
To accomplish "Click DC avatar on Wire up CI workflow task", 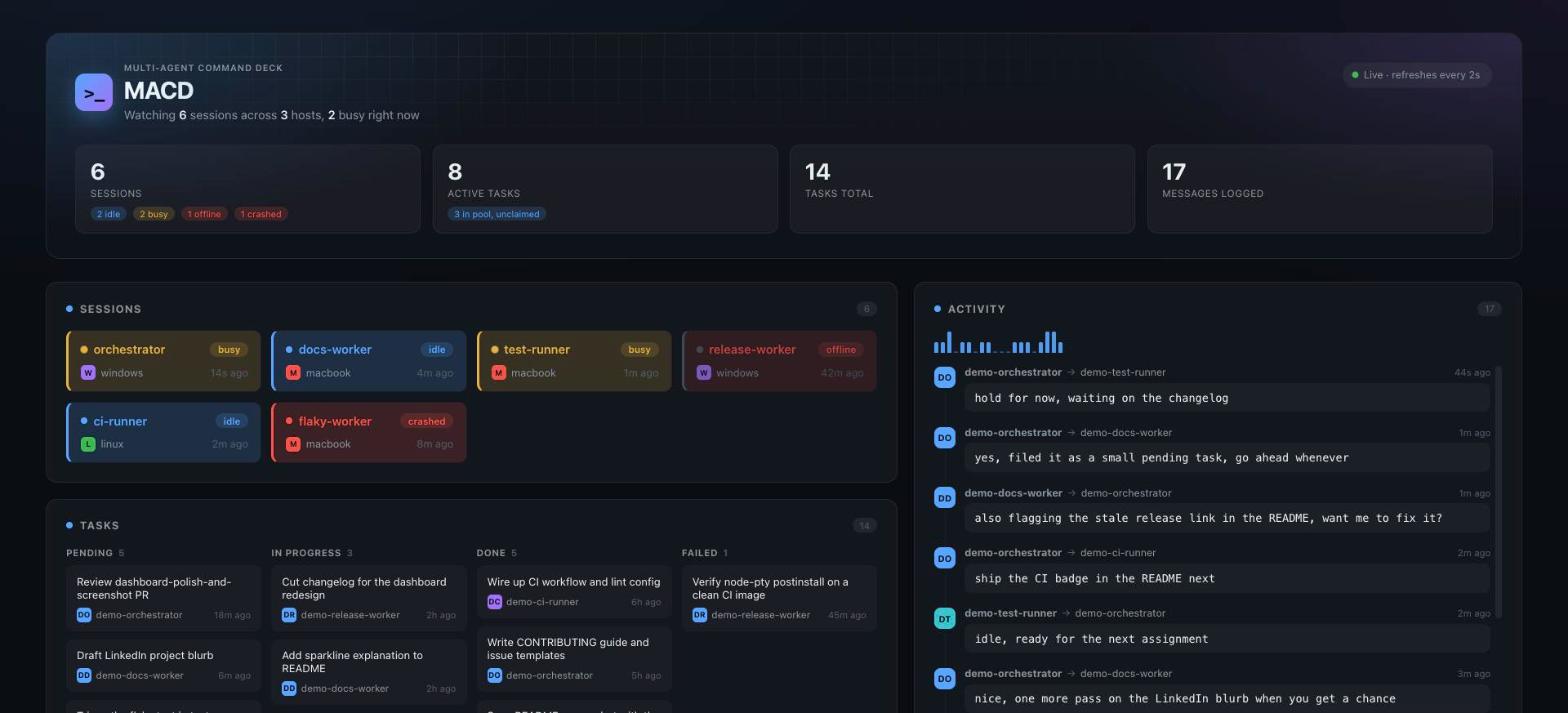I will (494, 602).
